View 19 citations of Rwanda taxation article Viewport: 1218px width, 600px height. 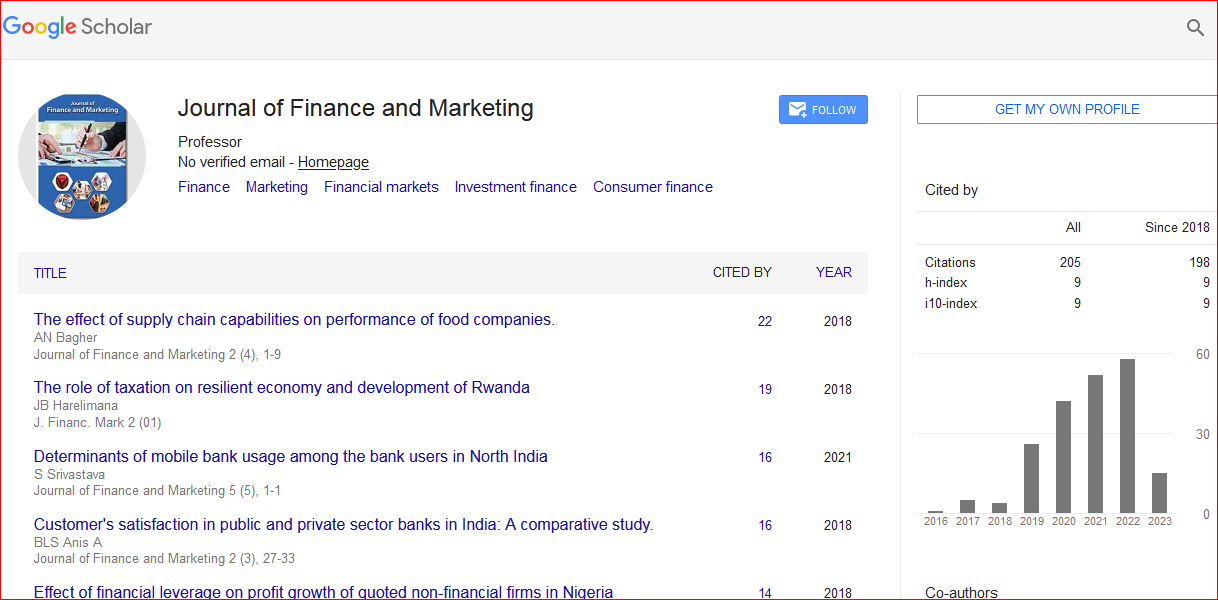(x=765, y=390)
